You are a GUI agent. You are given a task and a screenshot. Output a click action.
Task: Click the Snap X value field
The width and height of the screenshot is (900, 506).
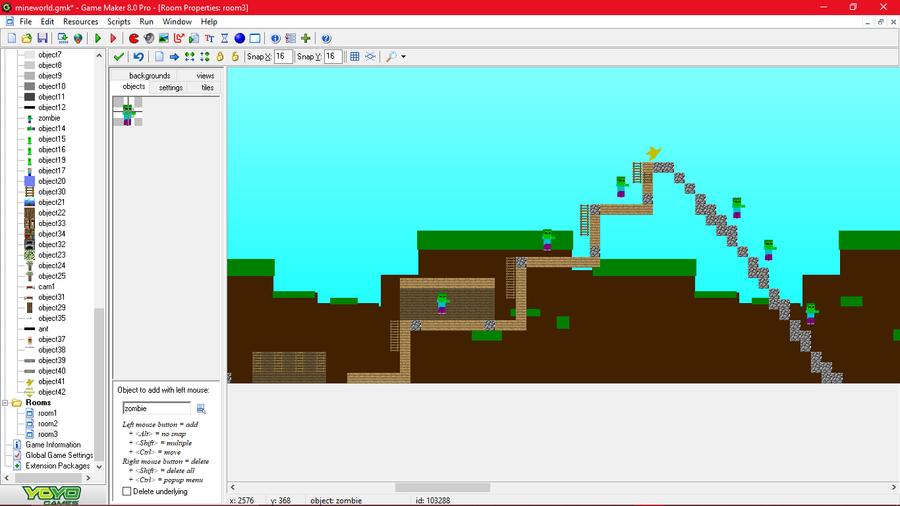[283, 57]
